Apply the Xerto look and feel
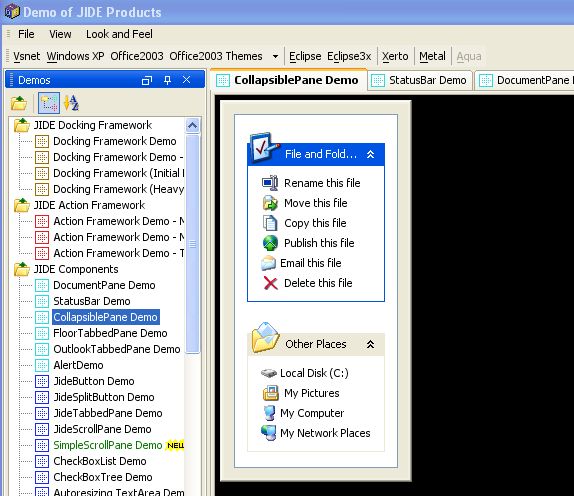 (x=395, y=56)
